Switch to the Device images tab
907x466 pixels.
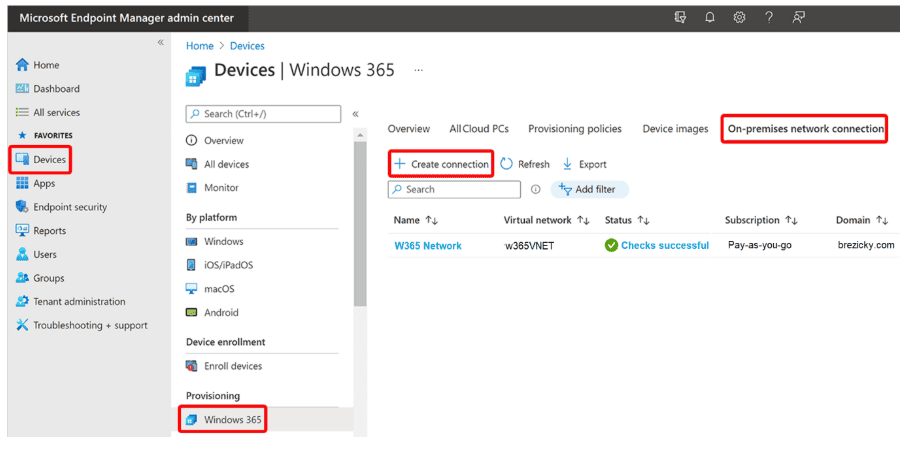pos(675,129)
